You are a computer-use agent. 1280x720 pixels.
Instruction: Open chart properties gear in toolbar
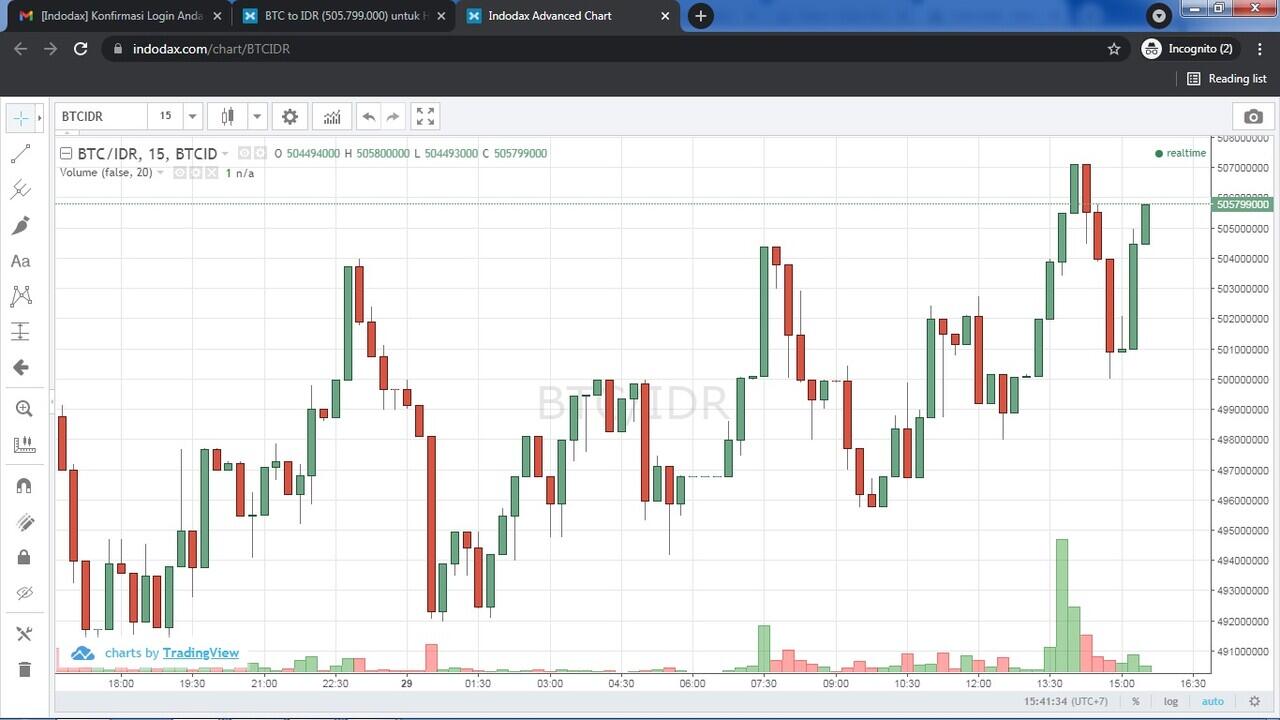tap(290, 117)
